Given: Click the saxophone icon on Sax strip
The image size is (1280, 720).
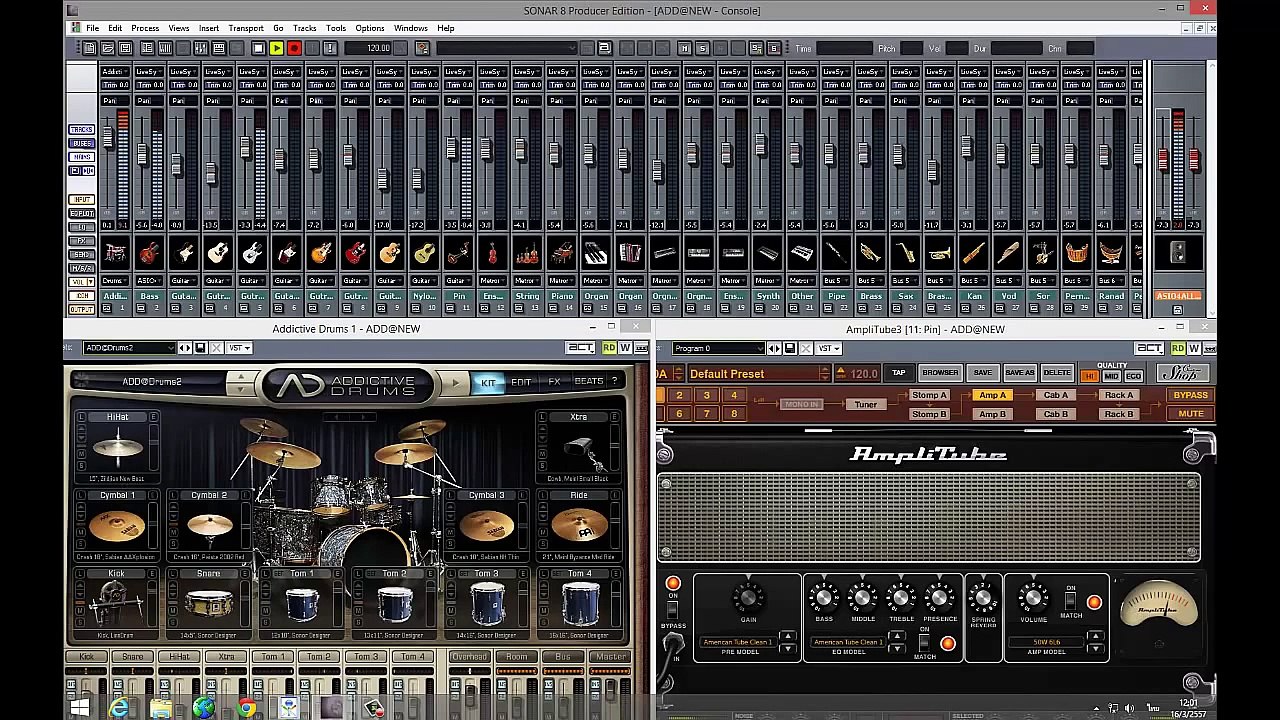Looking at the screenshot, I should 905,253.
